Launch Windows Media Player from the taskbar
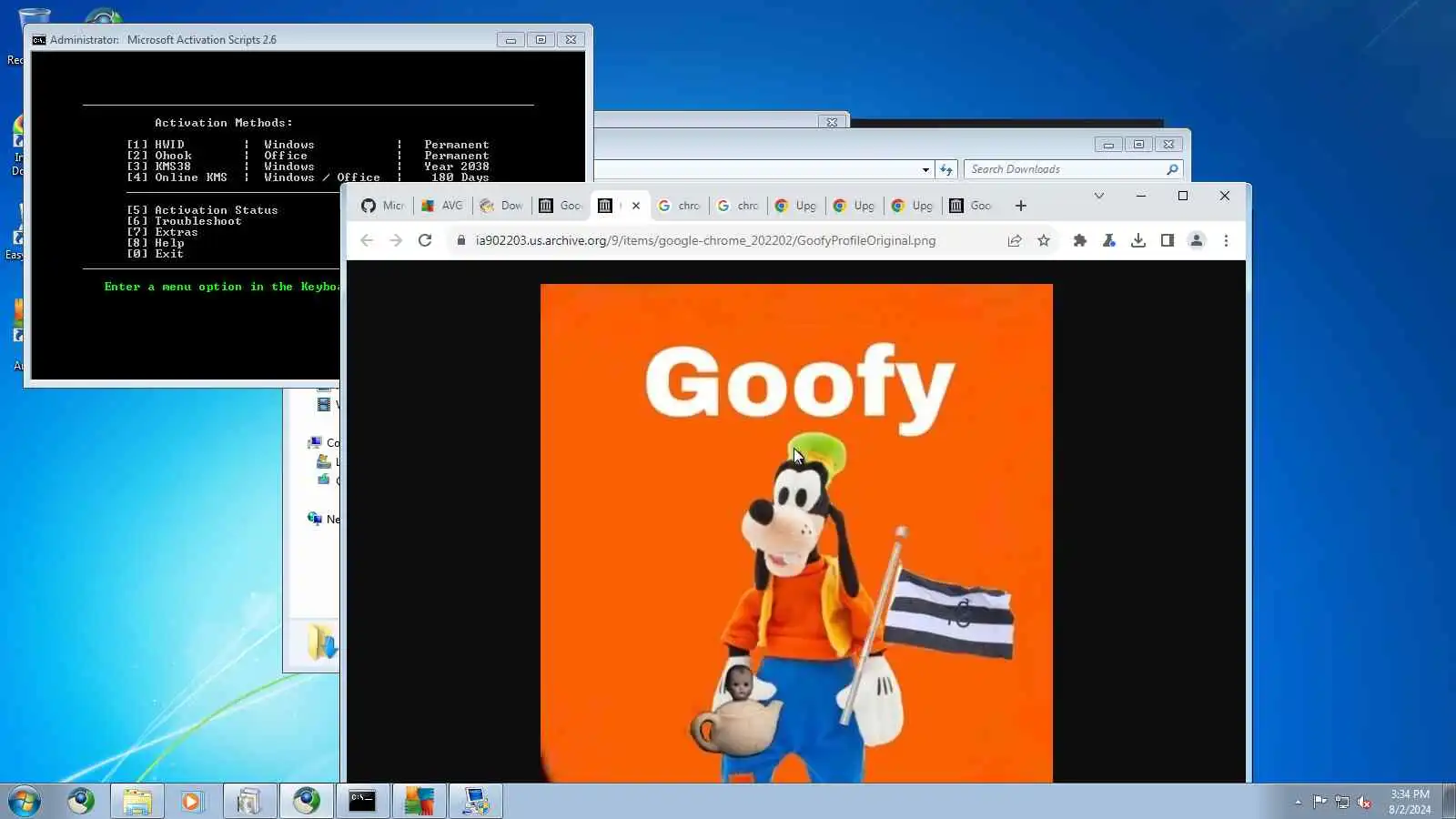This screenshot has width=1456, height=819. [191, 801]
